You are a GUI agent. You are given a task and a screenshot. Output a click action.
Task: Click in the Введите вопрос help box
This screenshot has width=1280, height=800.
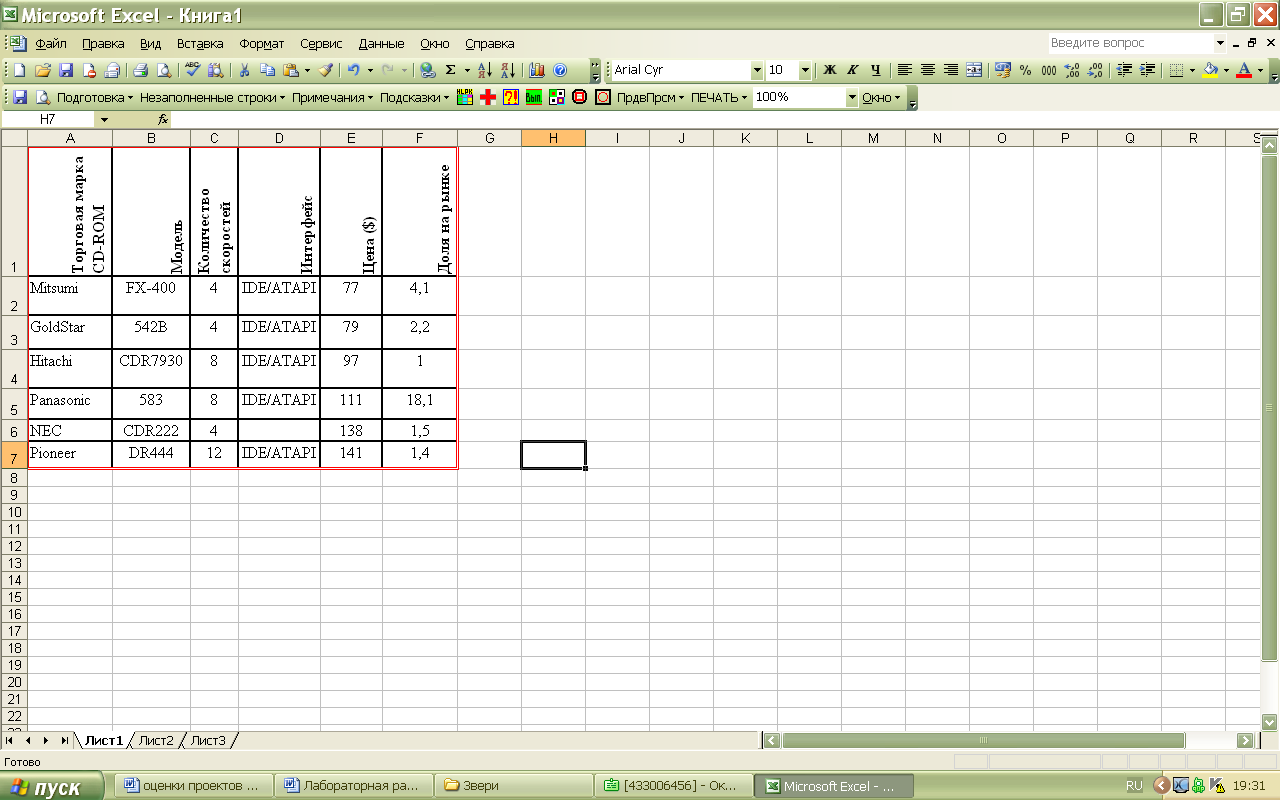[1129, 43]
